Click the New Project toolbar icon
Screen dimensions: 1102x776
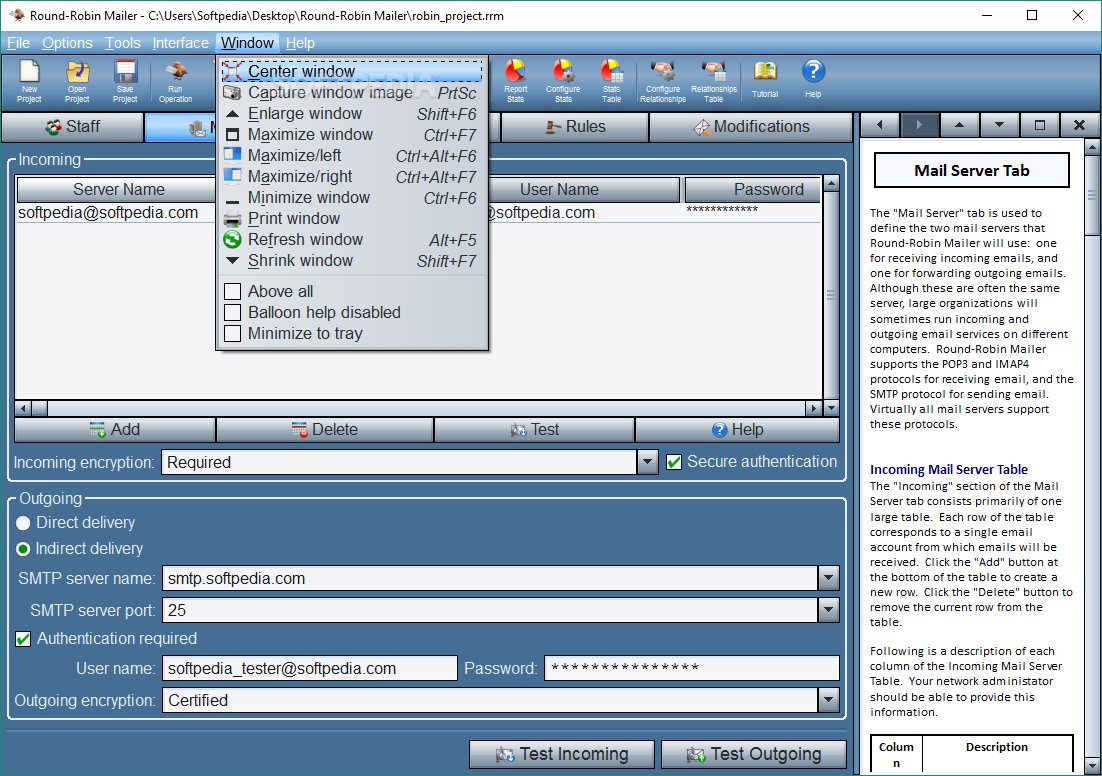coord(30,82)
